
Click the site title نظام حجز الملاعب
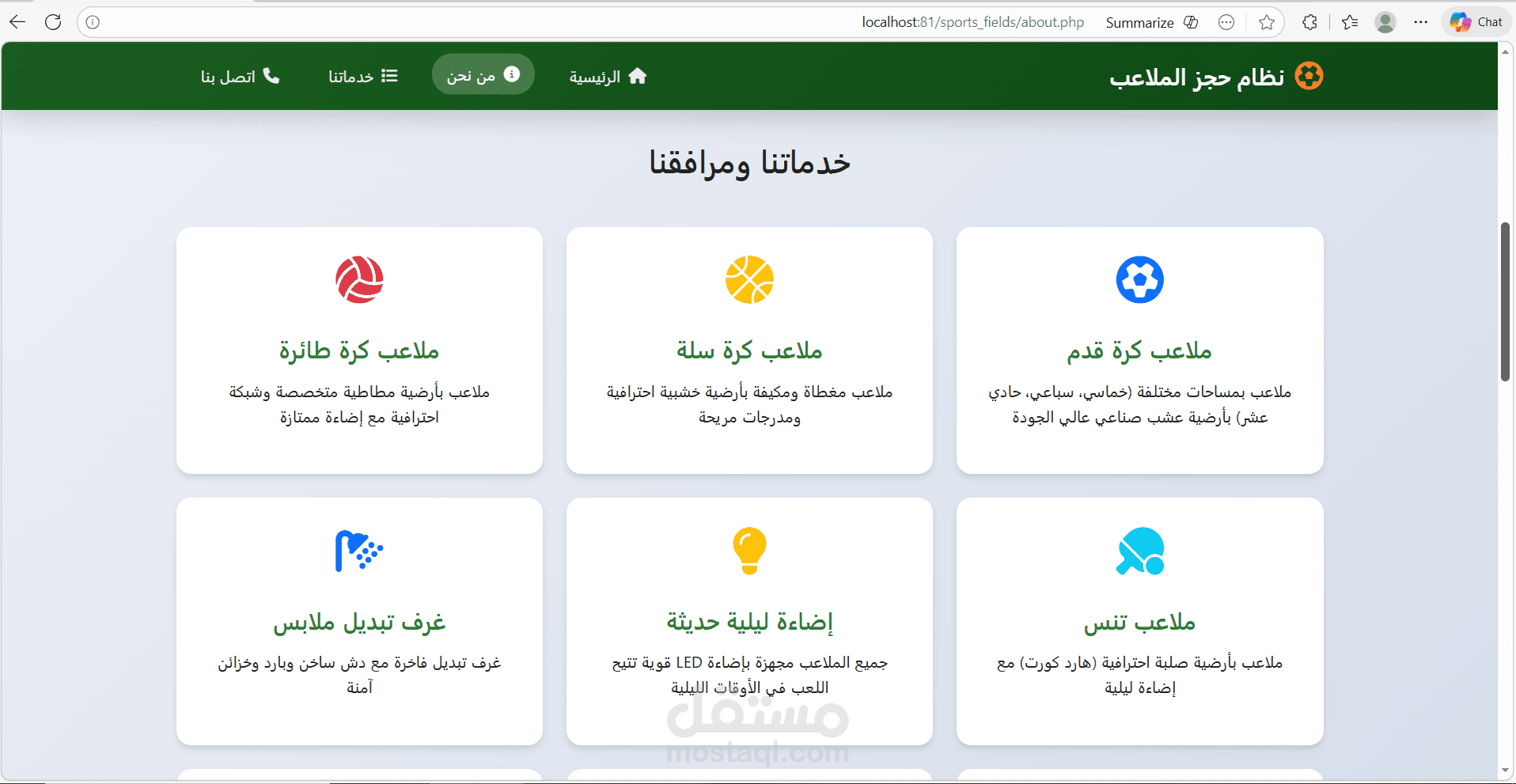point(1196,77)
